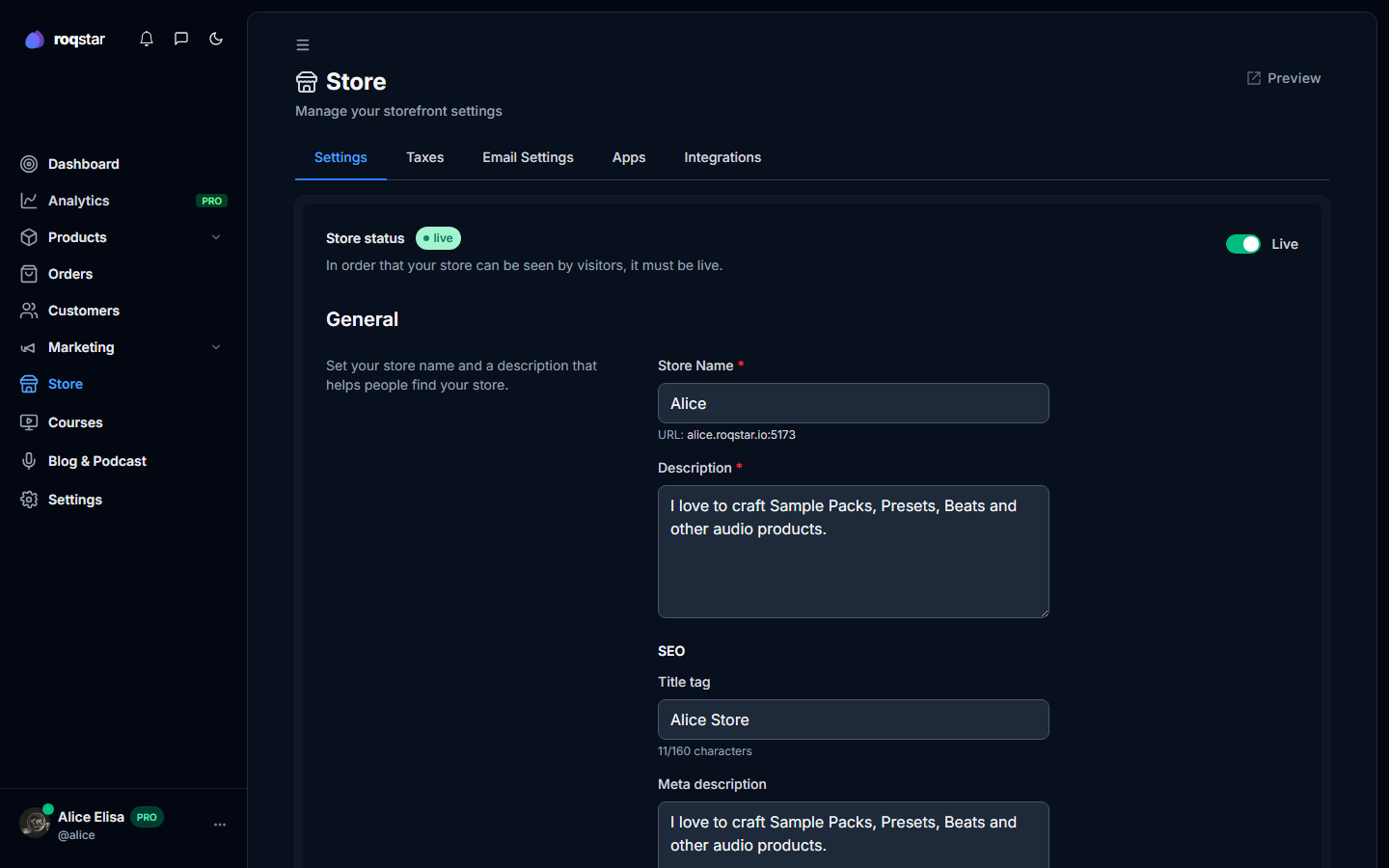
Task: Click the Store shop icon in sidebar
Action: [x=29, y=384]
